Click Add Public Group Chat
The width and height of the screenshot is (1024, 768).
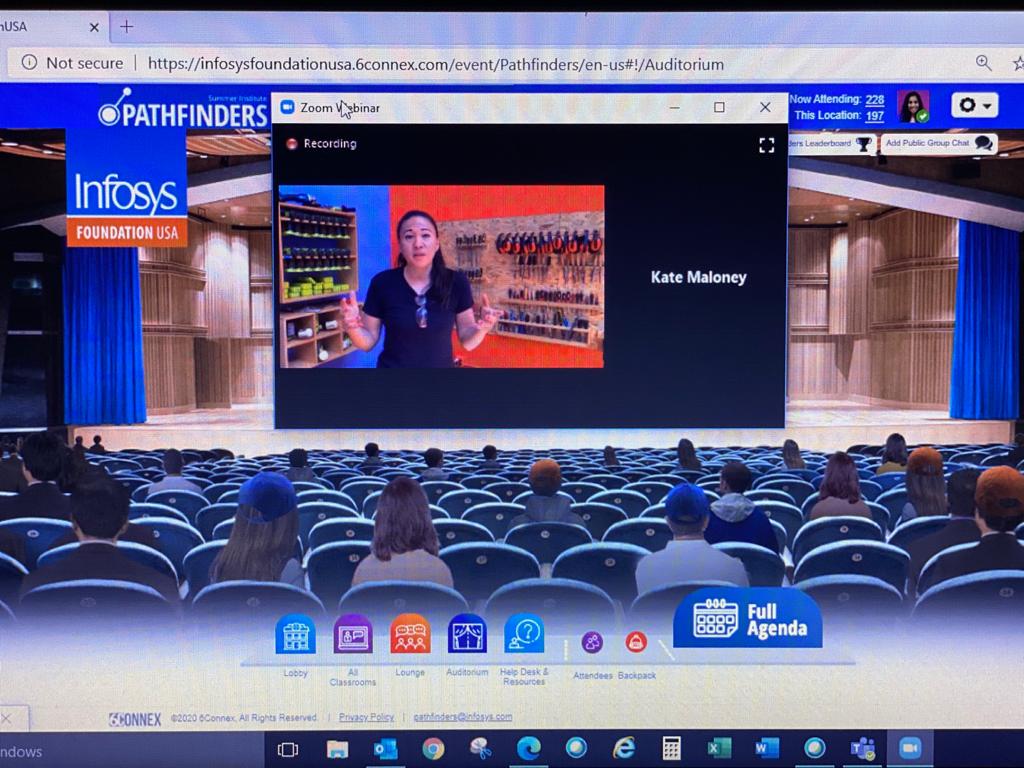(x=938, y=144)
